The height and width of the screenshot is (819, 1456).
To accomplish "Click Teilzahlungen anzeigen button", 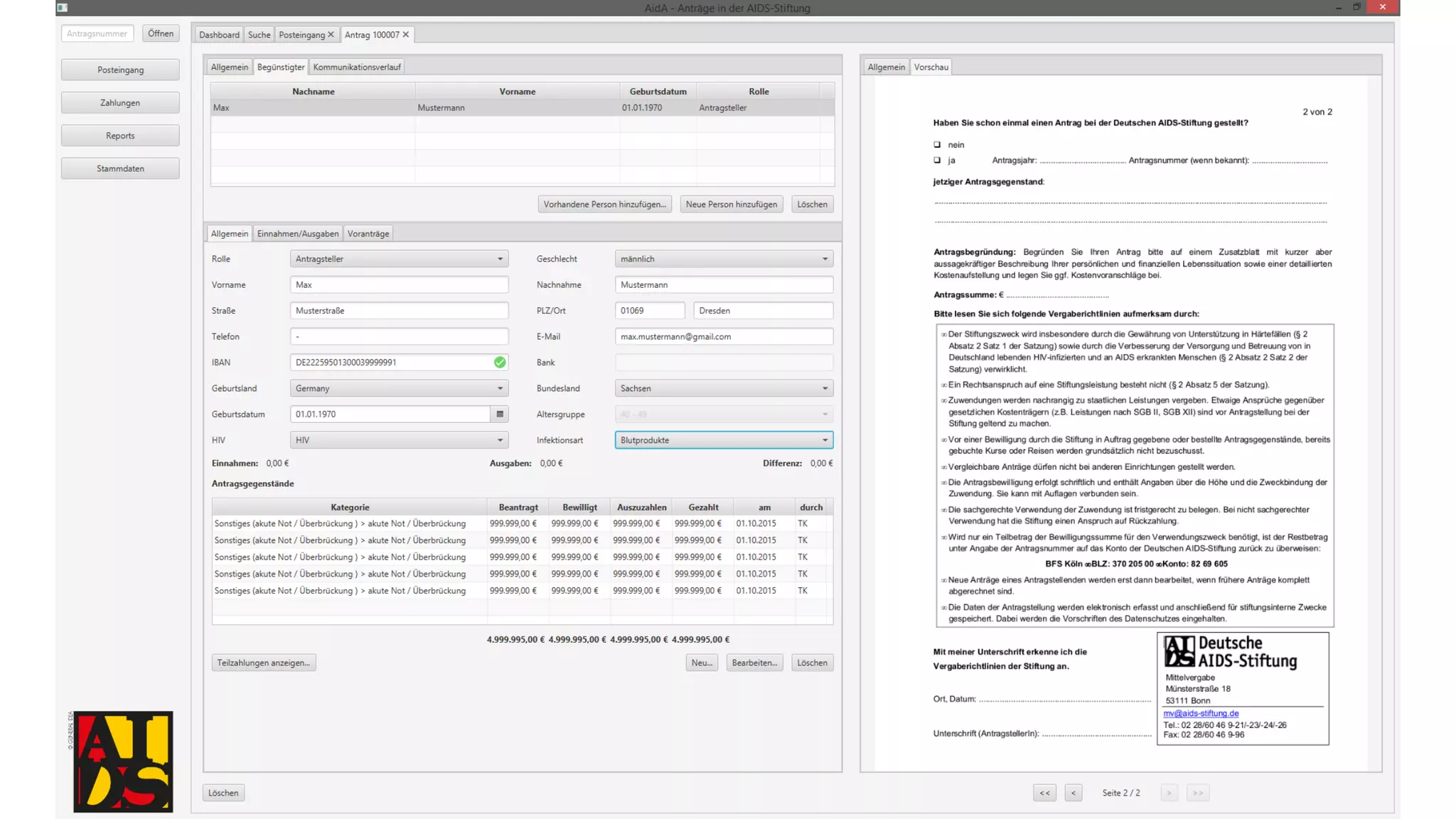I will coord(264,663).
